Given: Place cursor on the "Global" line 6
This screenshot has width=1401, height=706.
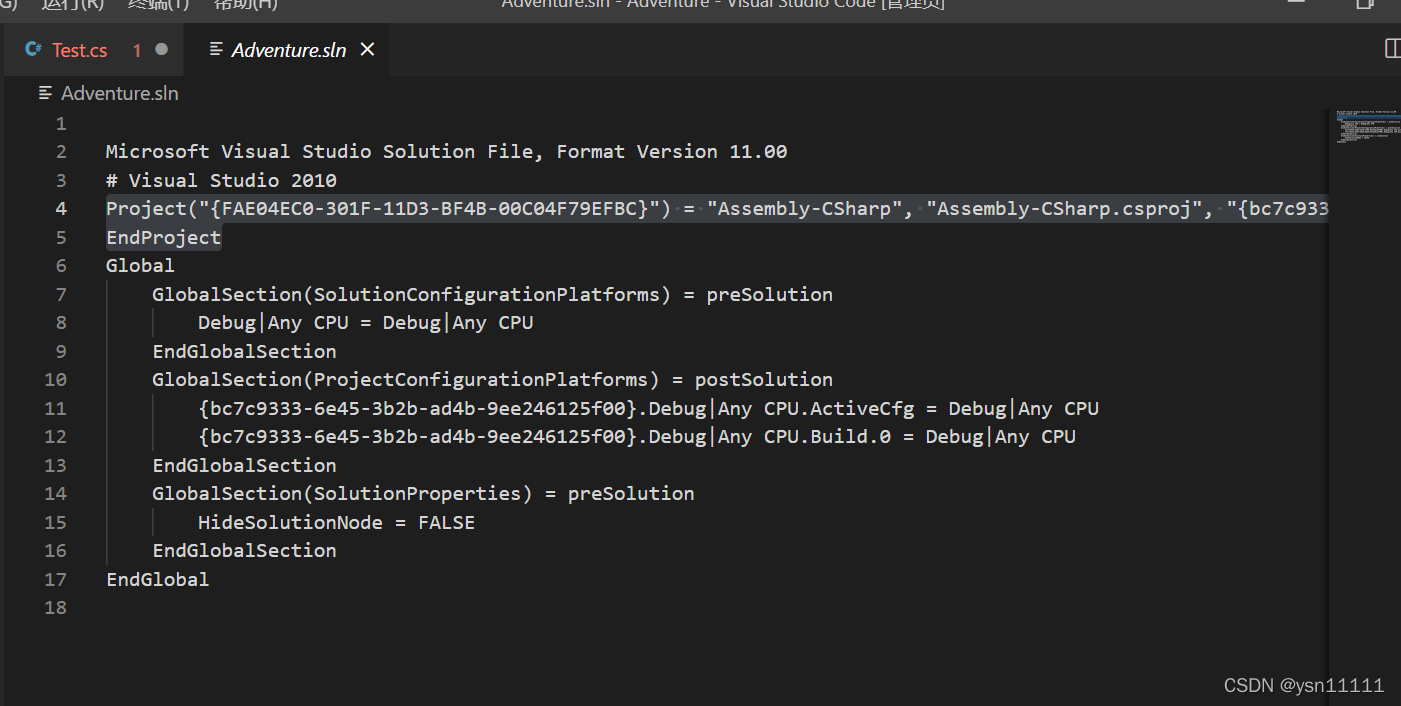Looking at the screenshot, I should click(x=141, y=266).
